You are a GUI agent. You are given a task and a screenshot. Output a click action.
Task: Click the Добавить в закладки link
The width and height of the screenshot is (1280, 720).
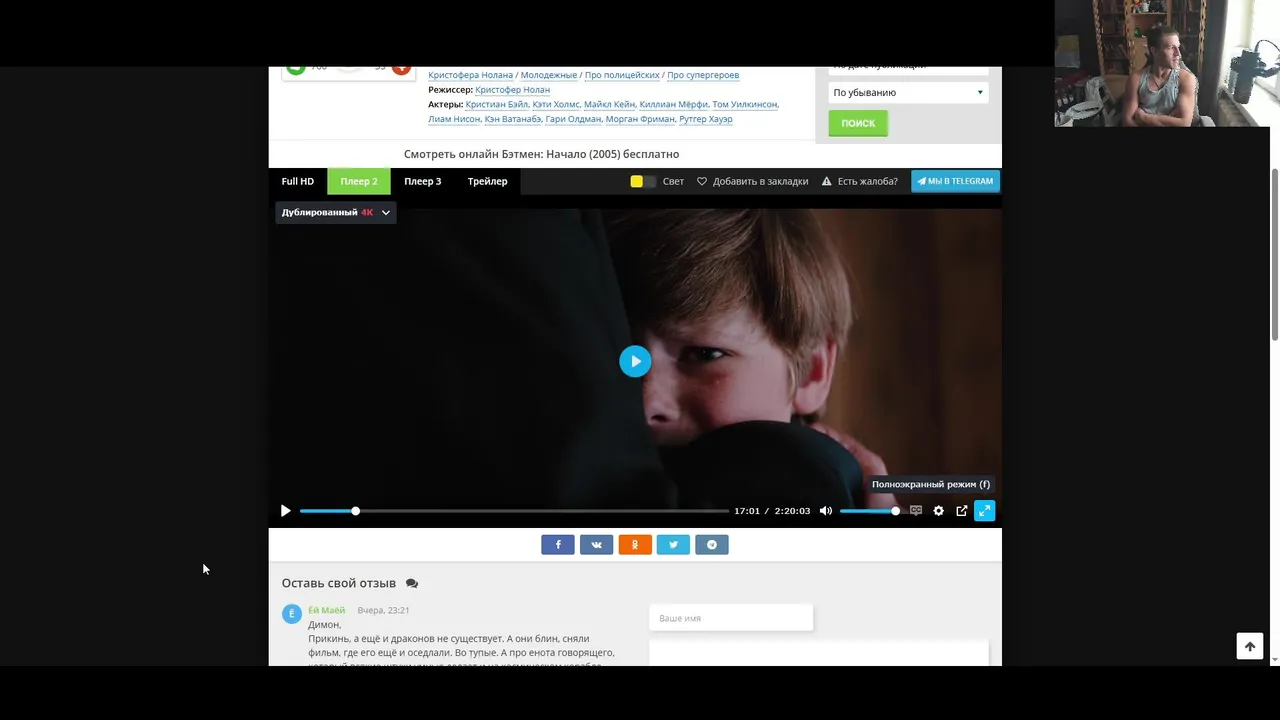tap(760, 181)
